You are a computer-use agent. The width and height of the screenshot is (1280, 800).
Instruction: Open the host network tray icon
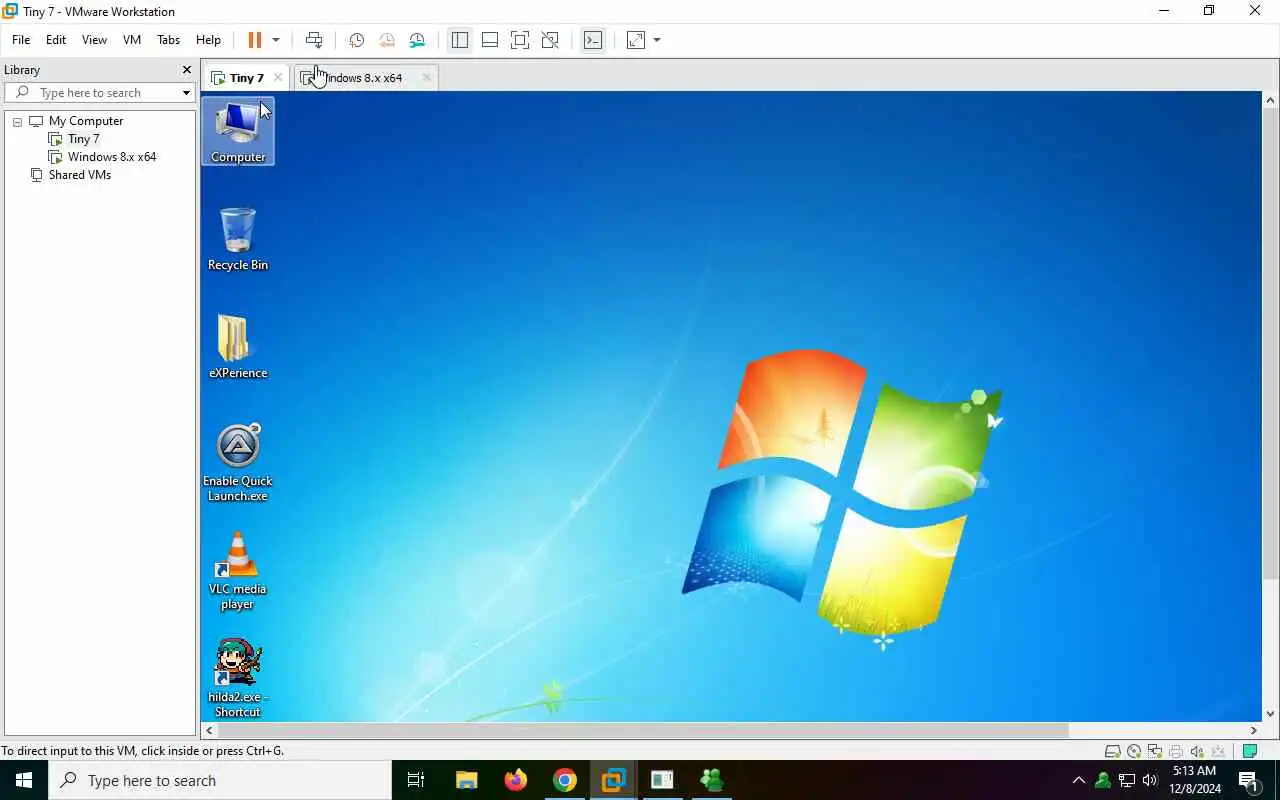(1126, 780)
